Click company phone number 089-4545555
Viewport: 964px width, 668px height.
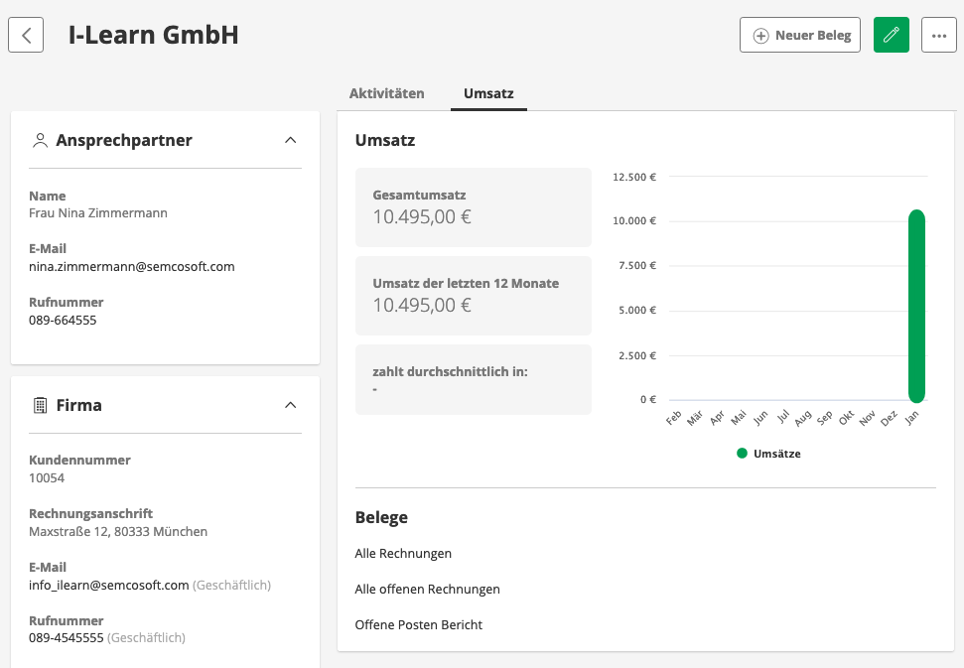(x=66, y=638)
